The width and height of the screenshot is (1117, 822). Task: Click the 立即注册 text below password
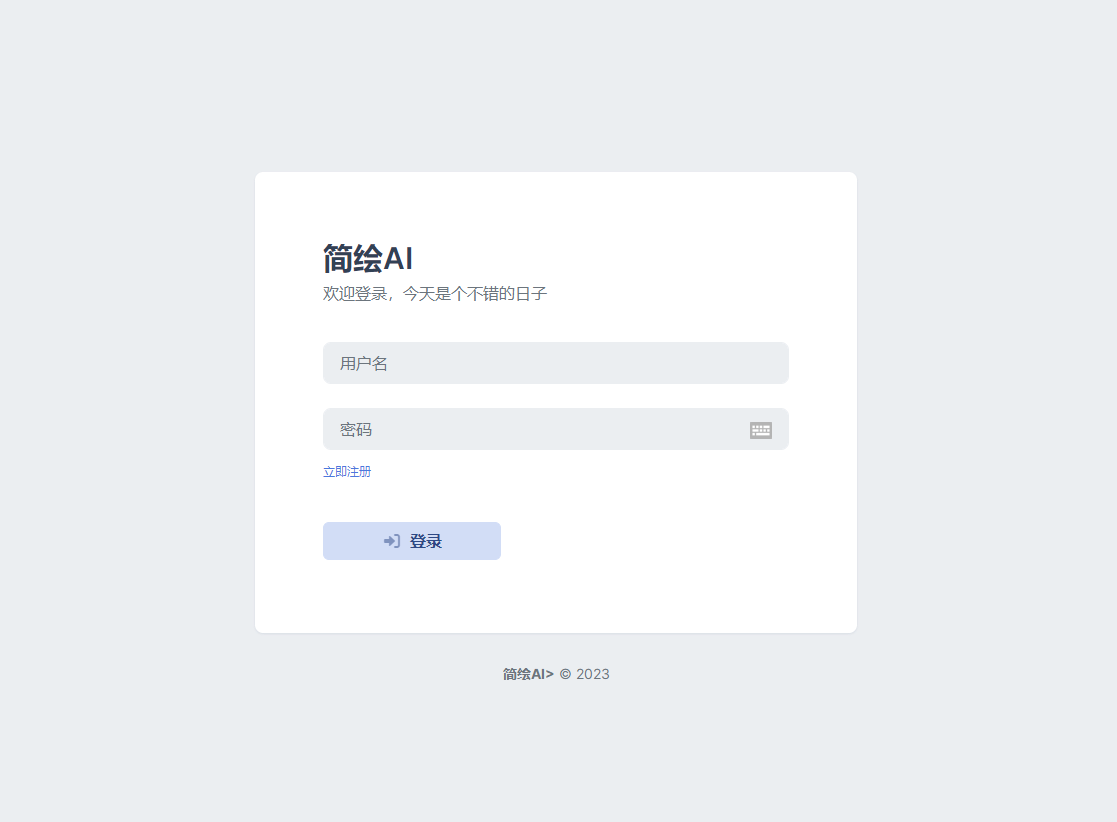pyautogui.click(x=347, y=471)
